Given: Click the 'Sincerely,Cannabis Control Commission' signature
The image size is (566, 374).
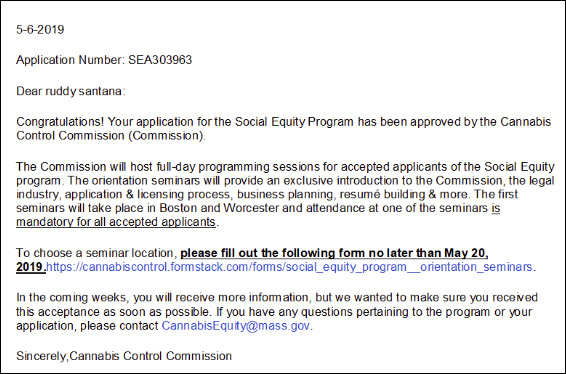Looking at the screenshot, I should tap(124, 356).
